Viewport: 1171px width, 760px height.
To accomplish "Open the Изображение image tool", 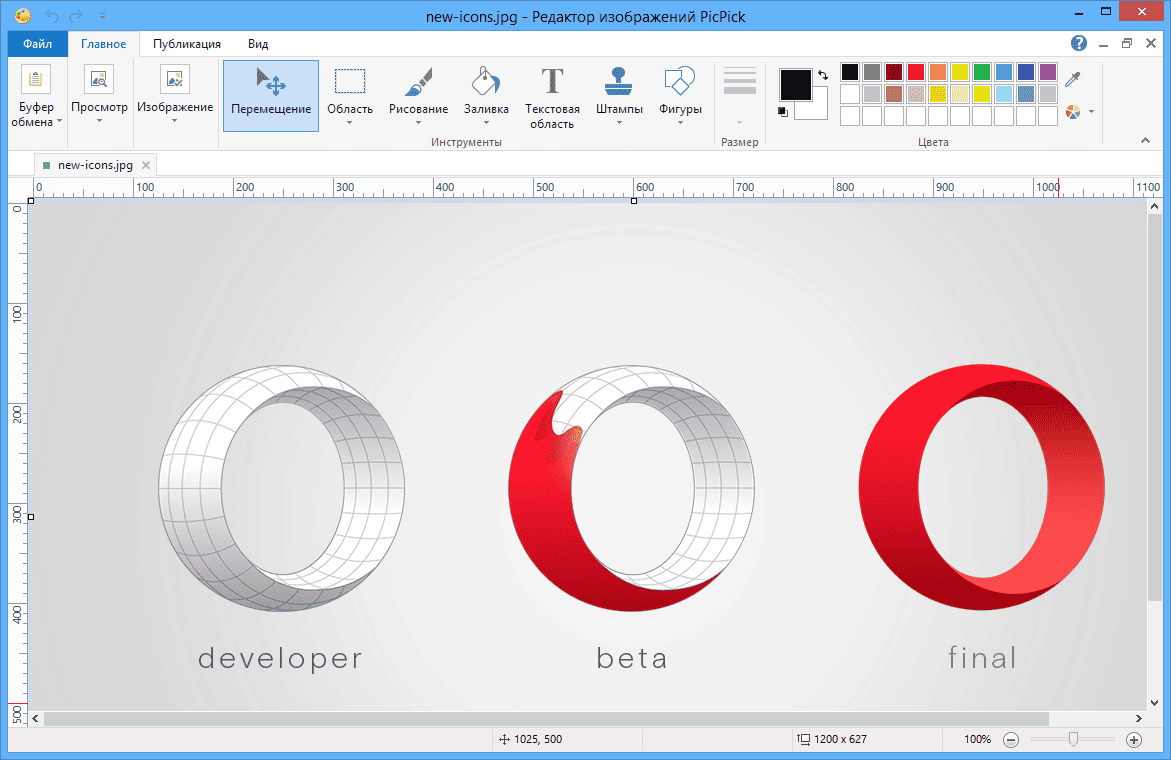I will [175, 96].
